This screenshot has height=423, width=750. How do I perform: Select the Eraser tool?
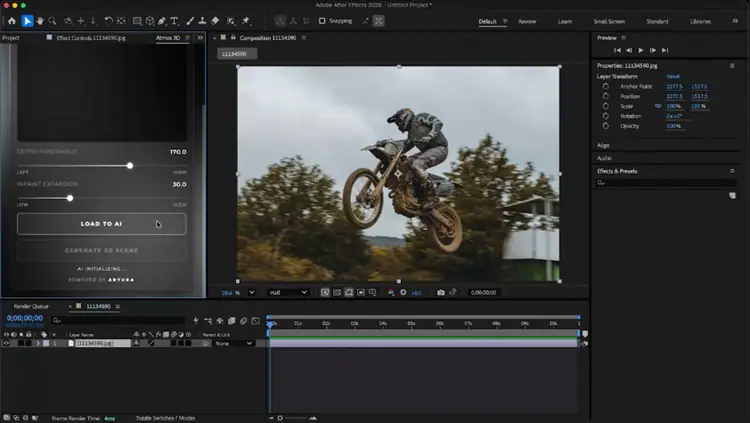215,21
